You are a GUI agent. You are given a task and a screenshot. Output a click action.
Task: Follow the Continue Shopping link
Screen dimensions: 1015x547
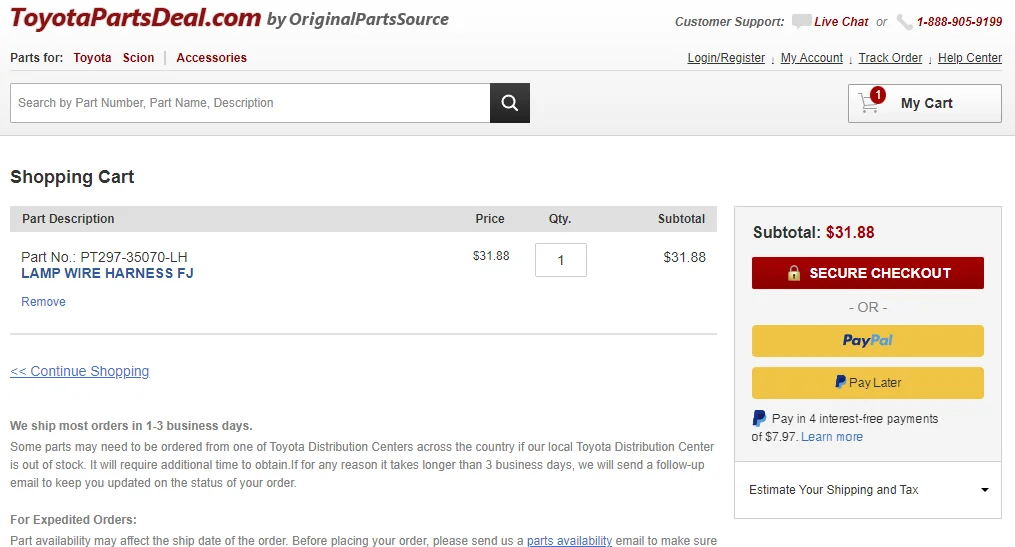pyautogui.click(x=80, y=371)
